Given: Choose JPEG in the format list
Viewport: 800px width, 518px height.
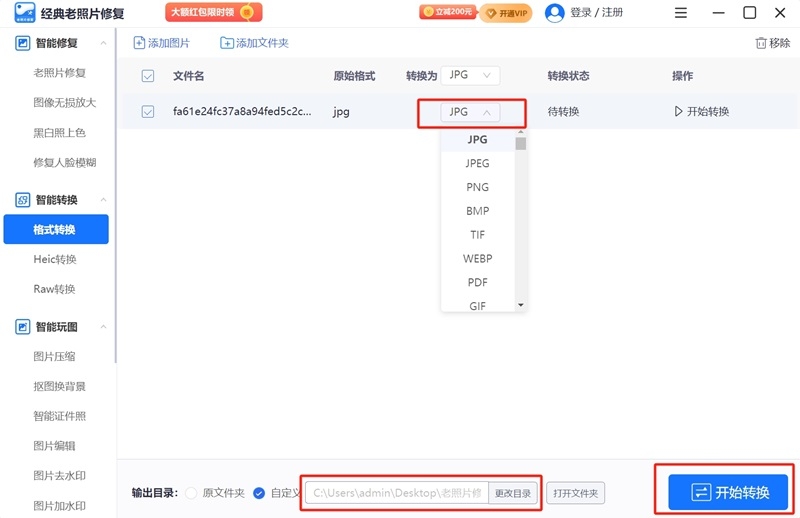Looking at the screenshot, I should pos(478,163).
